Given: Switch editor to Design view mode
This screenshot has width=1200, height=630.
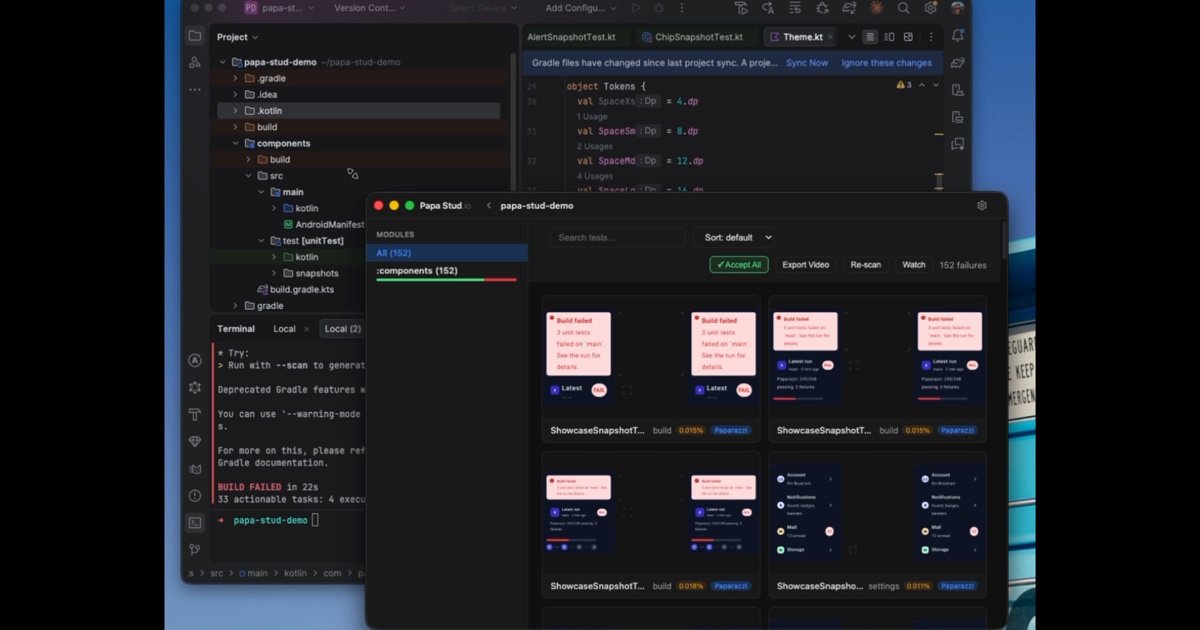Looking at the screenshot, I should pyautogui.click(x=908, y=37).
